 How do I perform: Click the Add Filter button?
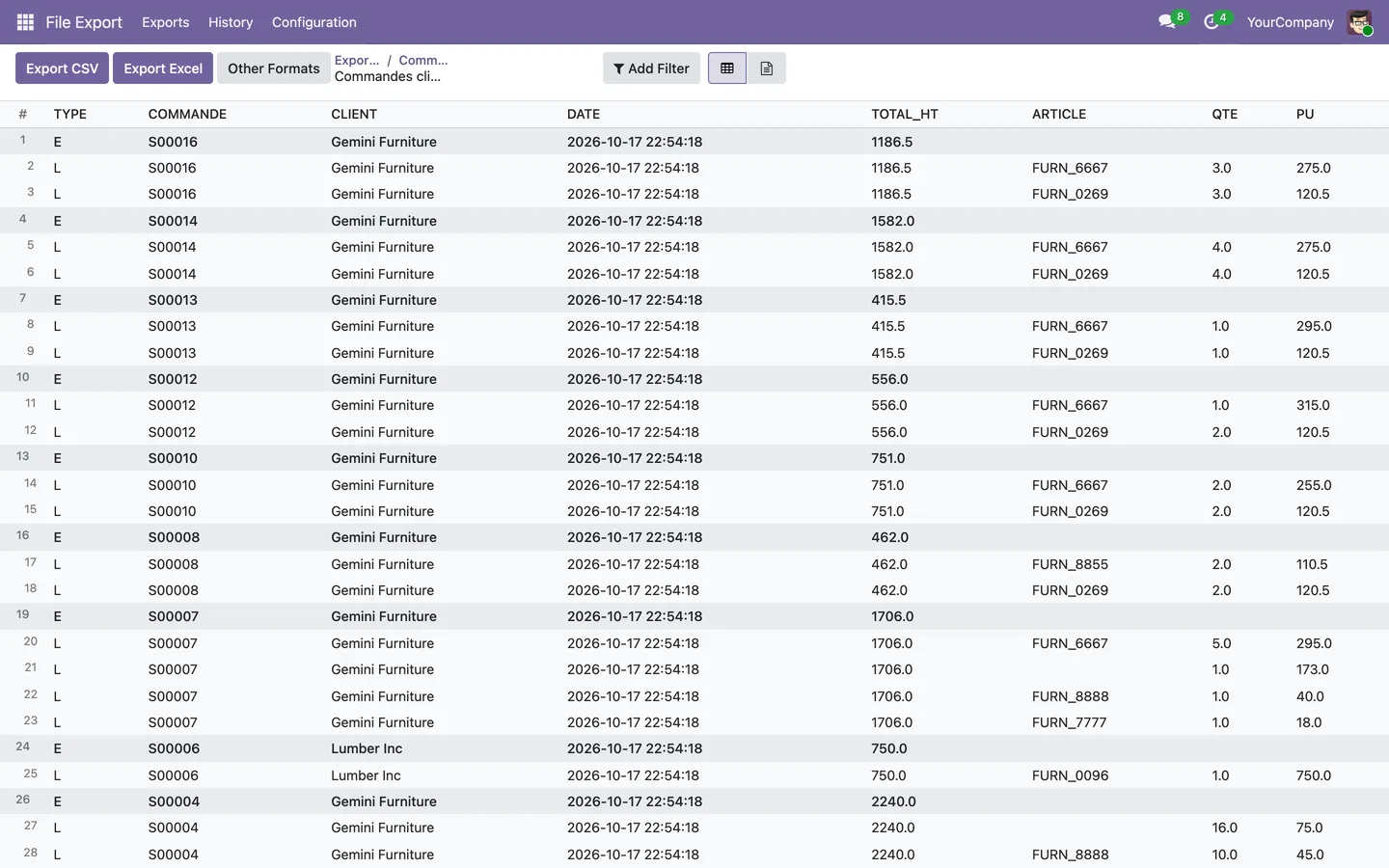tap(651, 68)
